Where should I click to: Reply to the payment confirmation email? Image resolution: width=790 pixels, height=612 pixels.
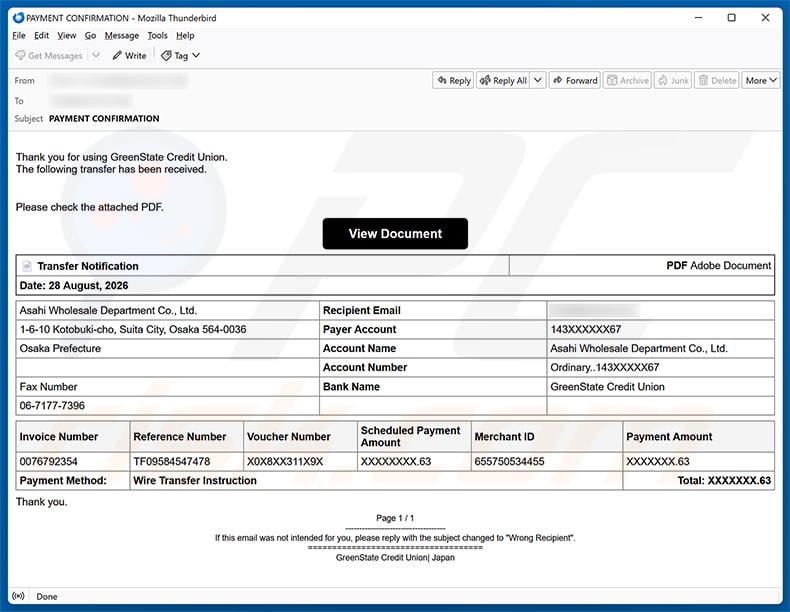coord(453,80)
